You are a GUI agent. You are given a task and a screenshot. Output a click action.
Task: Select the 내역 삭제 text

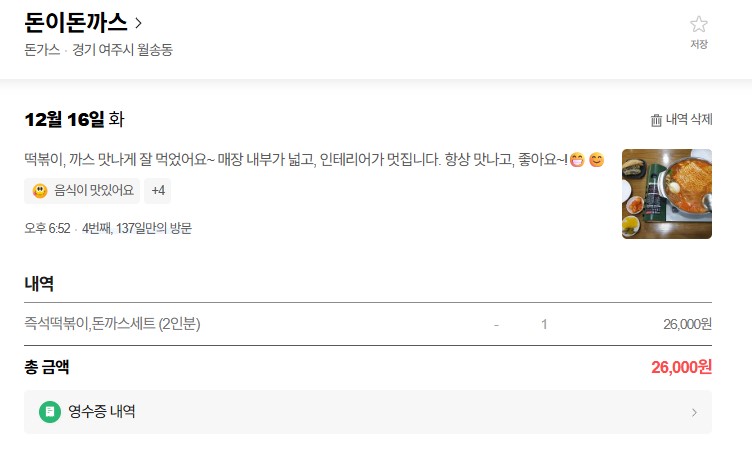[689, 120]
